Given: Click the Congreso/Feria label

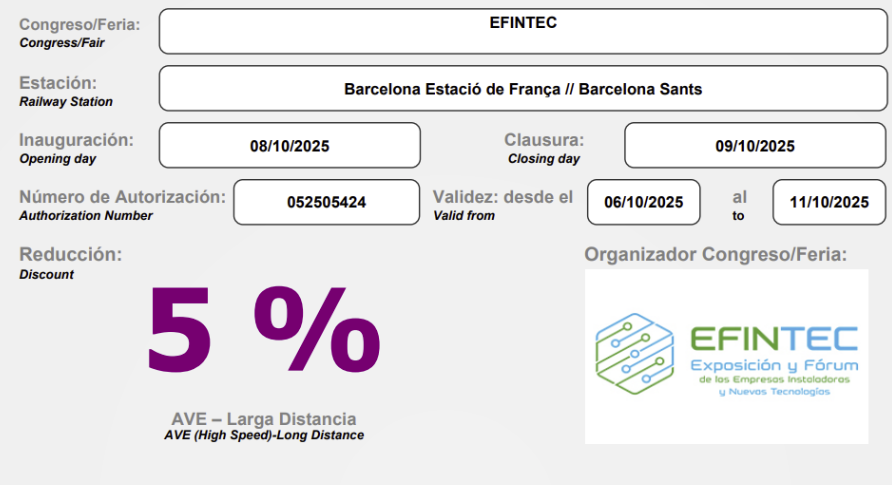Looking at the screenshot, I should coord(80,24).
